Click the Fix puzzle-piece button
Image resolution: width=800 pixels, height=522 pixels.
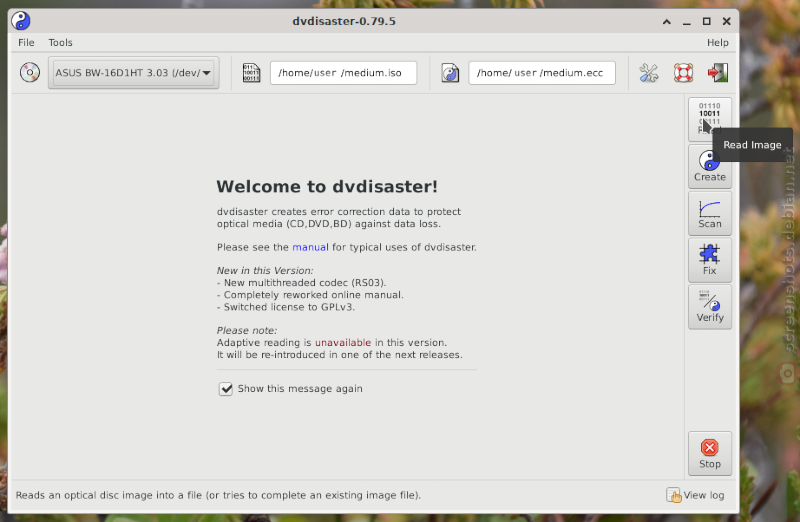pyautogui.click(x=710, y=260)
